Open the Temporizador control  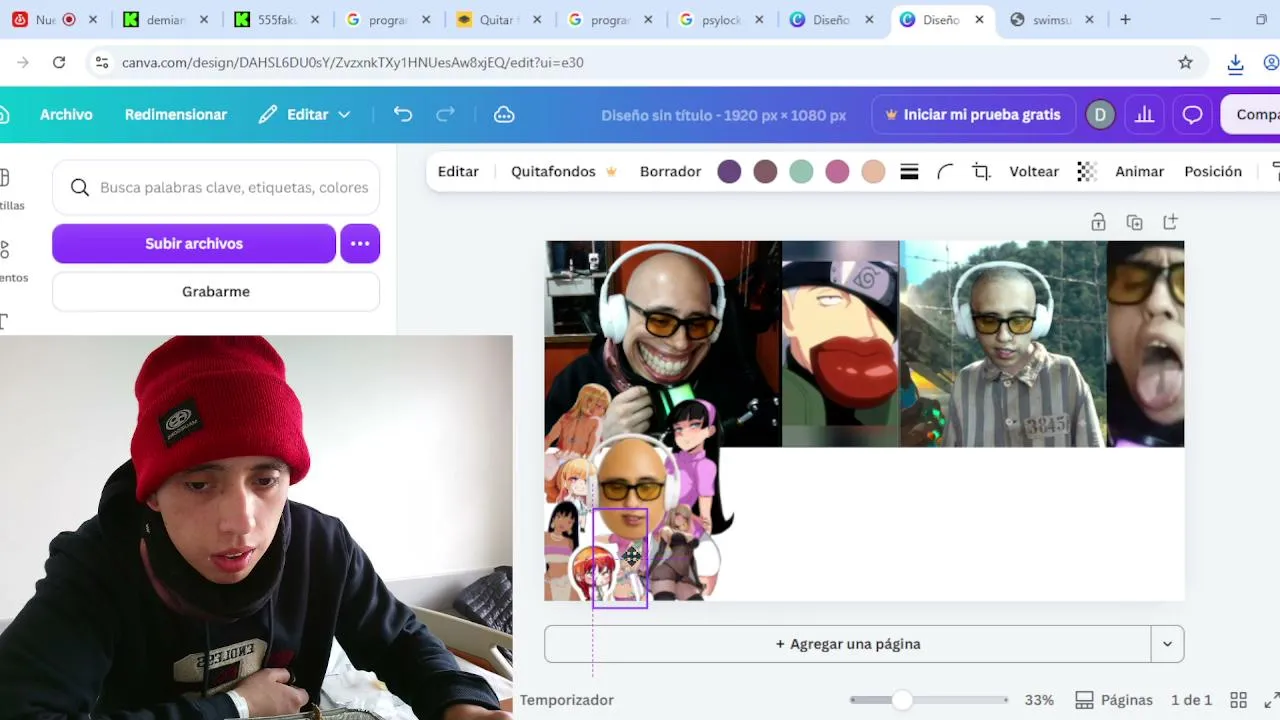click(x=566, y=700)
